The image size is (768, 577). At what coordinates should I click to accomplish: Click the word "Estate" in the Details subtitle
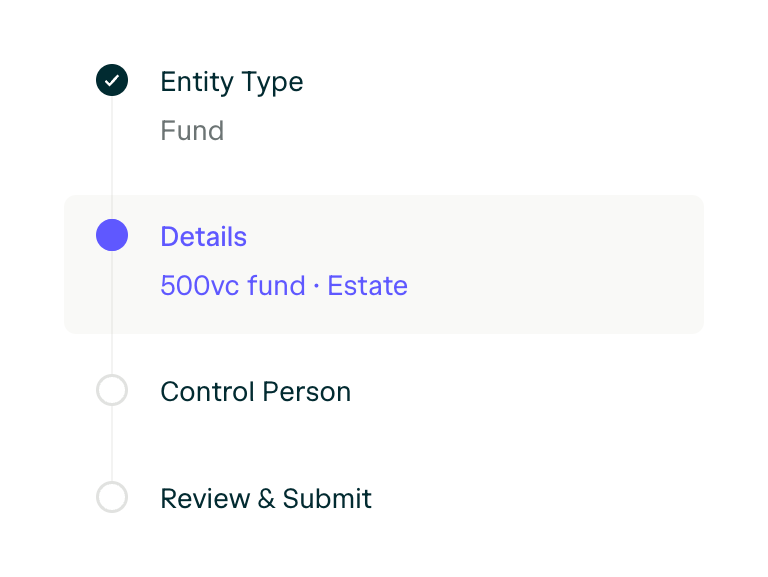coord(367,286)
